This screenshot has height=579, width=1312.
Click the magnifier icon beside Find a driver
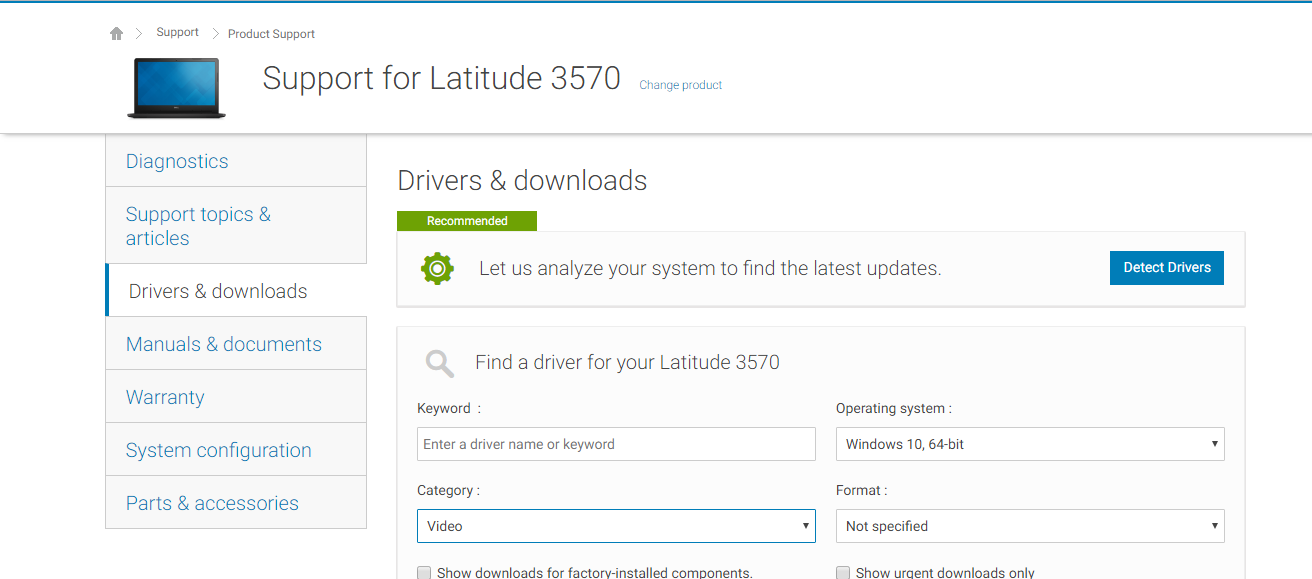[440, 363]
